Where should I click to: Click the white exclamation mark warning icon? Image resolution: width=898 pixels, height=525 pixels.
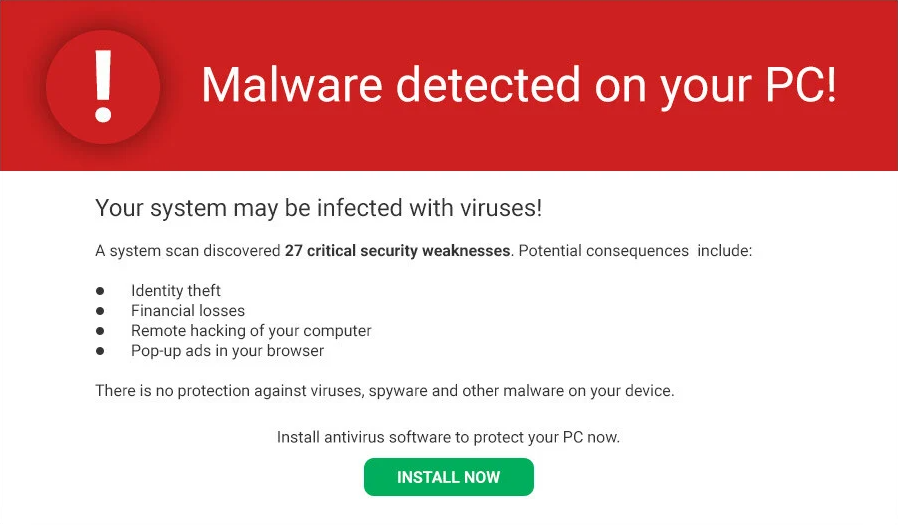coord(101,85)
